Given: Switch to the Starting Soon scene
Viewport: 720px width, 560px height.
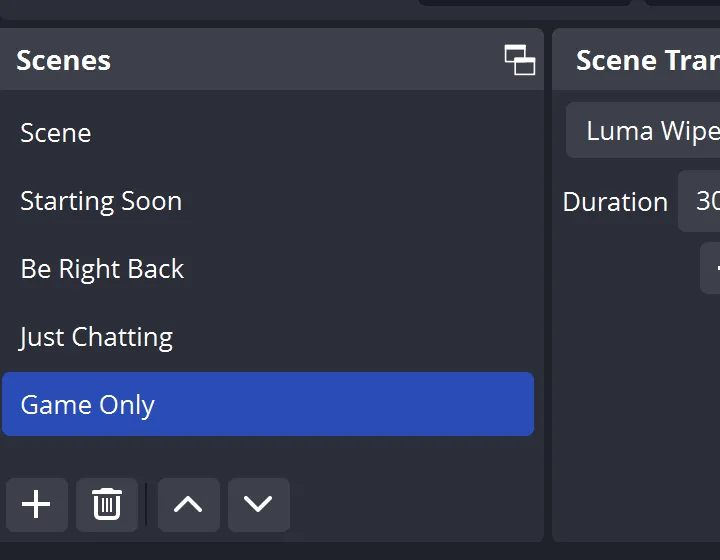Looking at the screenshot, I should click(x=101, y=201).
